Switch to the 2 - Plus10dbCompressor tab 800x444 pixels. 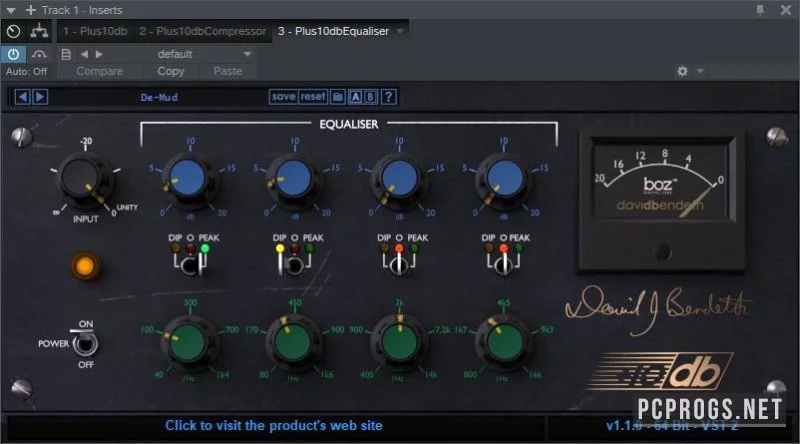pyautogui.click(x=203, y=32)
